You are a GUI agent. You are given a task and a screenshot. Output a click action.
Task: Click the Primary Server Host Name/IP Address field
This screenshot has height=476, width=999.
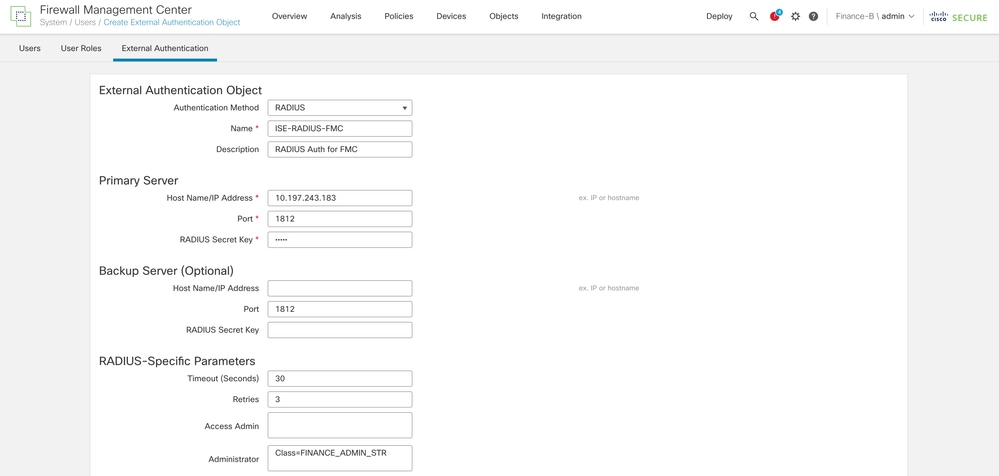[340, 198]
